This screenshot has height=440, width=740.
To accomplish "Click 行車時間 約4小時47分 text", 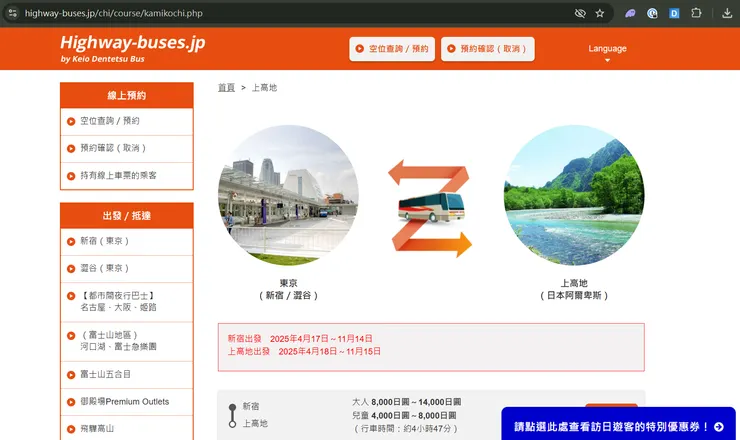I will point(405,429).
